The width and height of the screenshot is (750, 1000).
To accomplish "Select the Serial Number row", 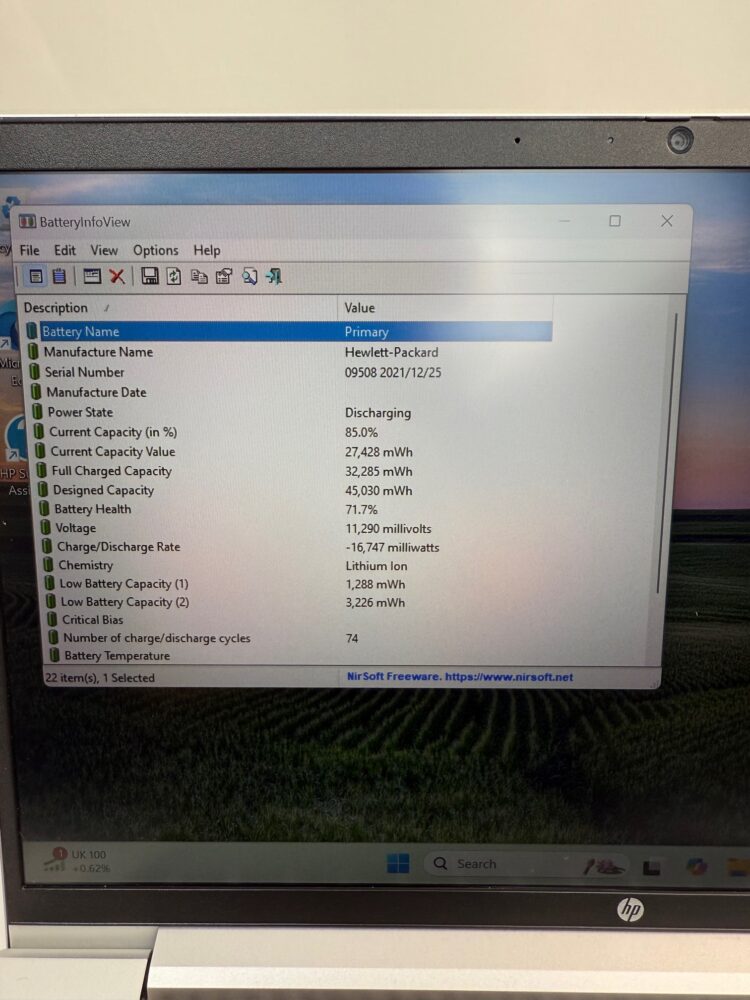I will [x=291, y=372].
